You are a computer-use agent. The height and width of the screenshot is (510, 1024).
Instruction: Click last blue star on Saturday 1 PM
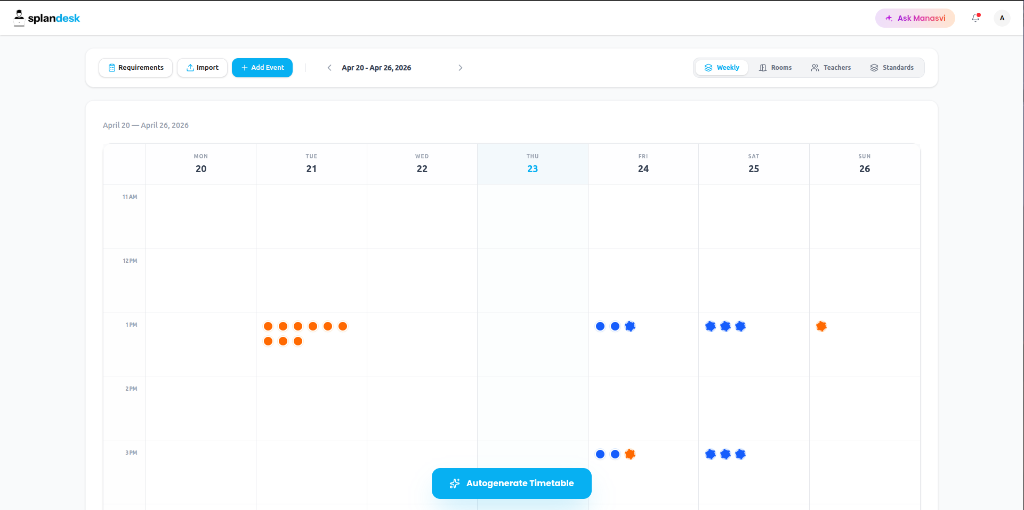740,326
